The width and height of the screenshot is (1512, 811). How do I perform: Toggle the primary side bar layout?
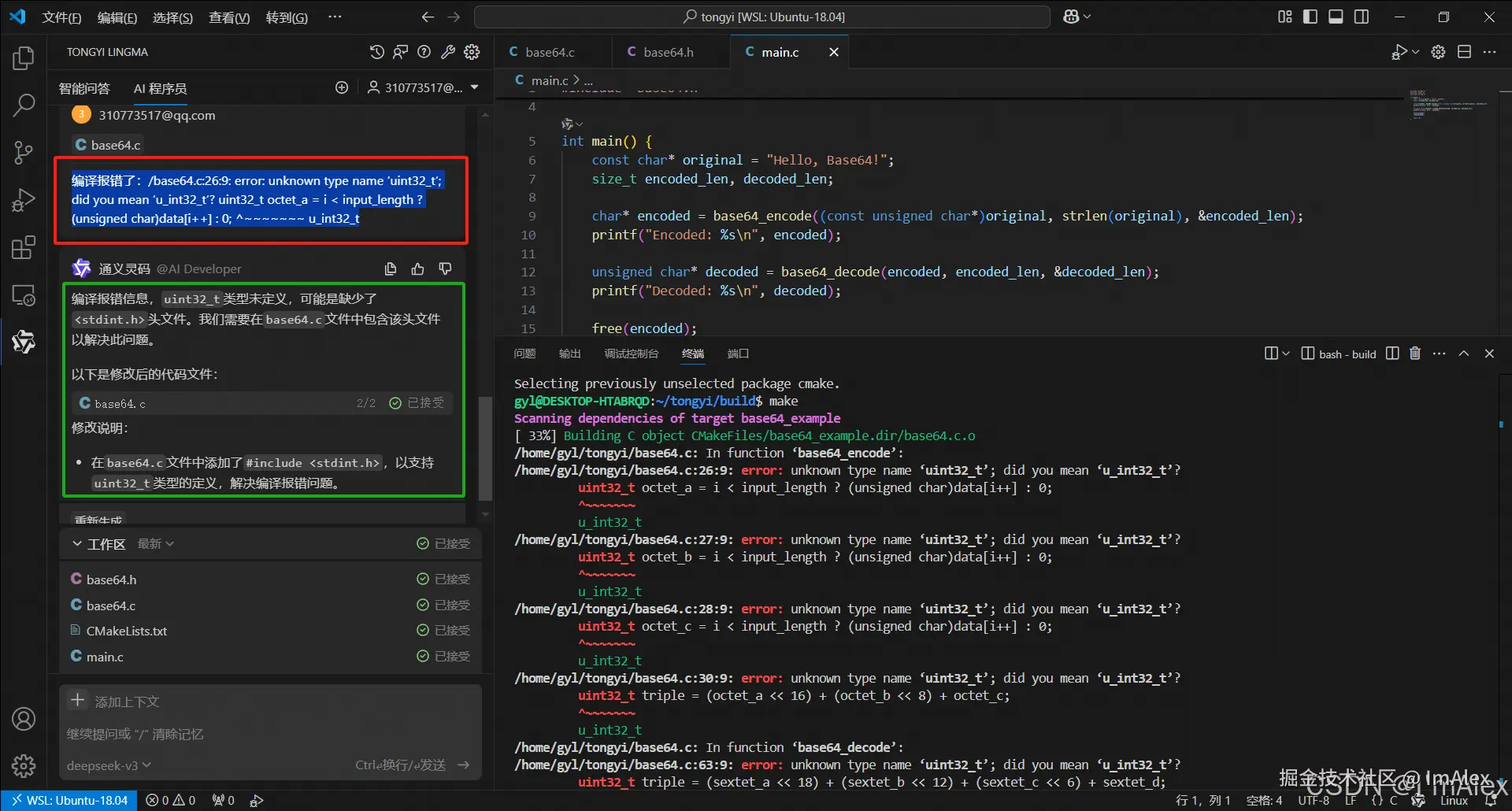[x=1310, y=17]
